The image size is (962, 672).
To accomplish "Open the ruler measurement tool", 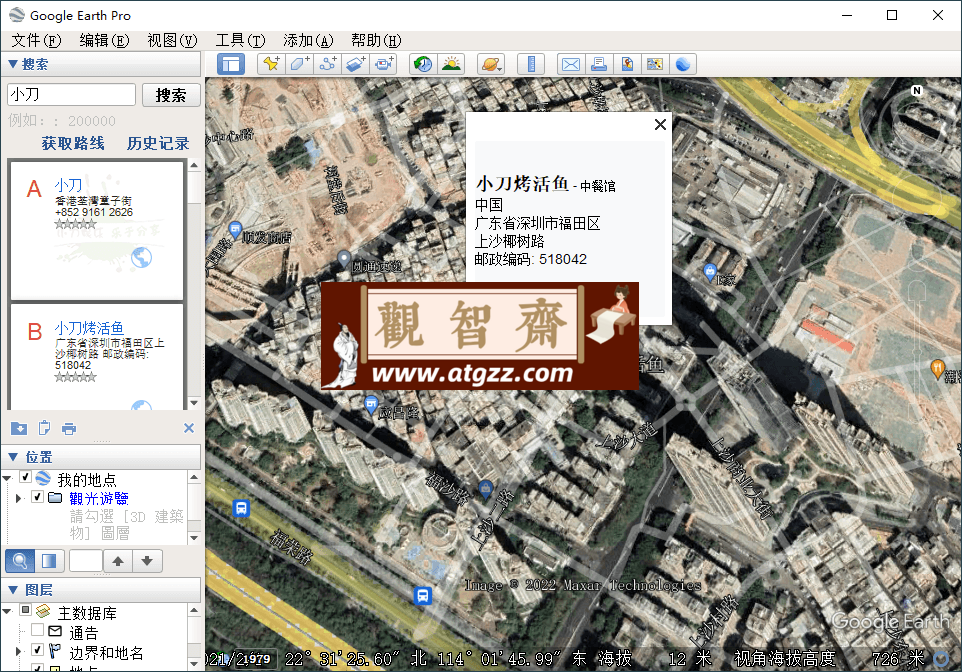I will tap(531, 64).
